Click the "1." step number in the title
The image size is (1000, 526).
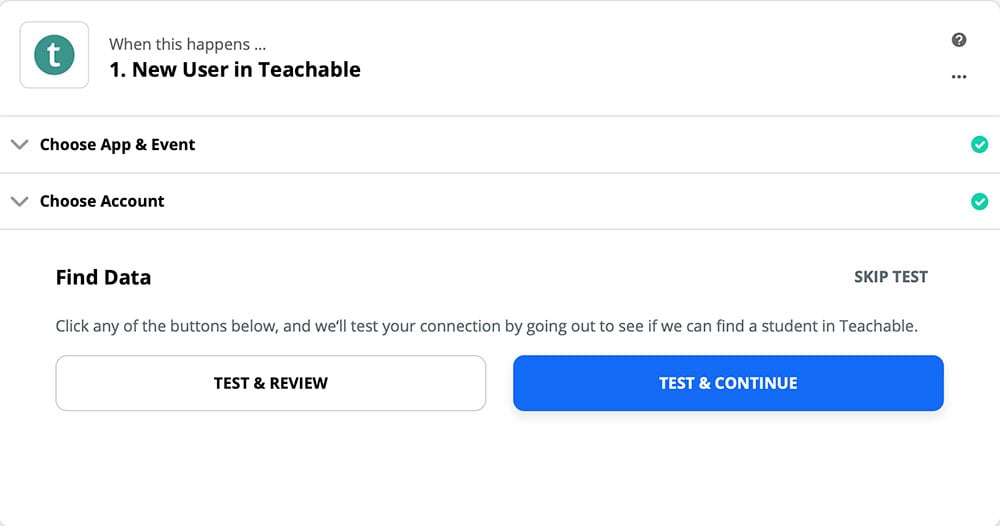tap(118, 70)
